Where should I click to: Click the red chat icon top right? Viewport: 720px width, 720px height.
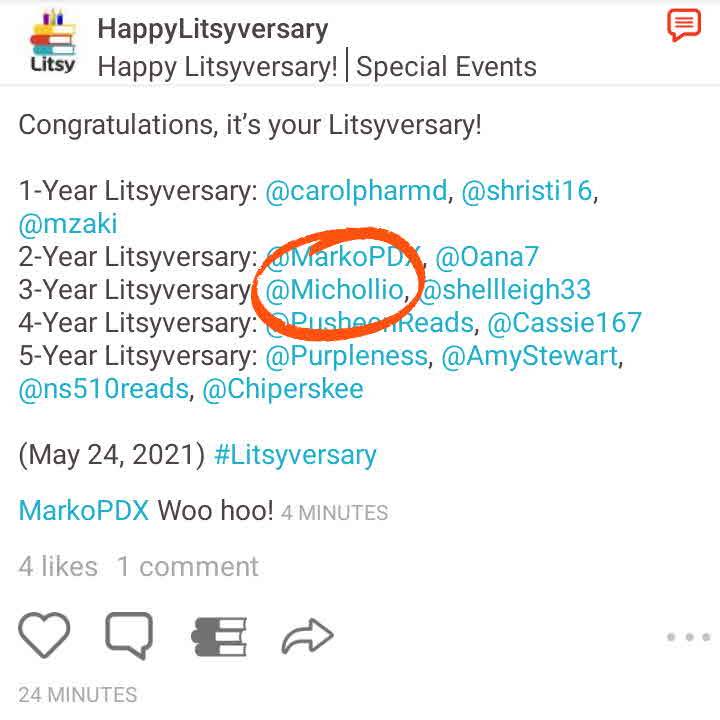[x=684, y=25]
